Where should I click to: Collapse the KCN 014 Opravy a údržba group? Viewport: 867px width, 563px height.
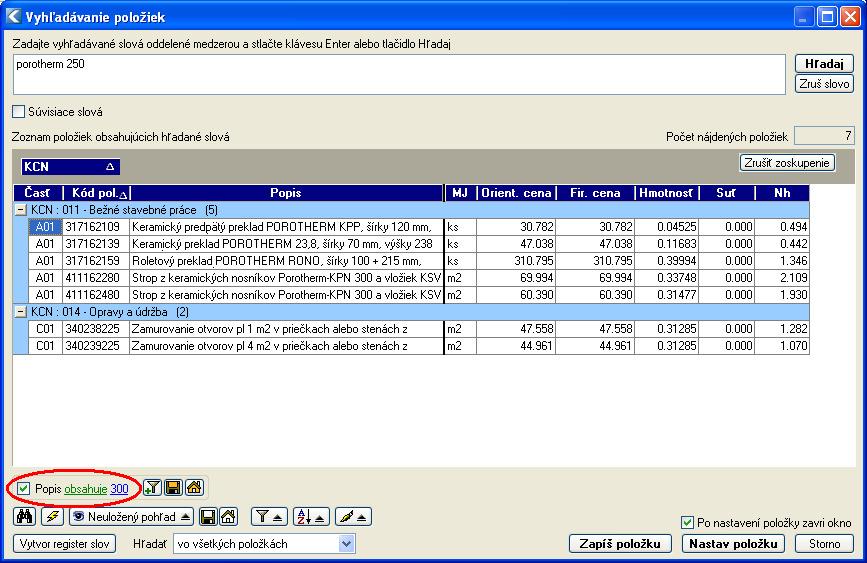point(20,312)
